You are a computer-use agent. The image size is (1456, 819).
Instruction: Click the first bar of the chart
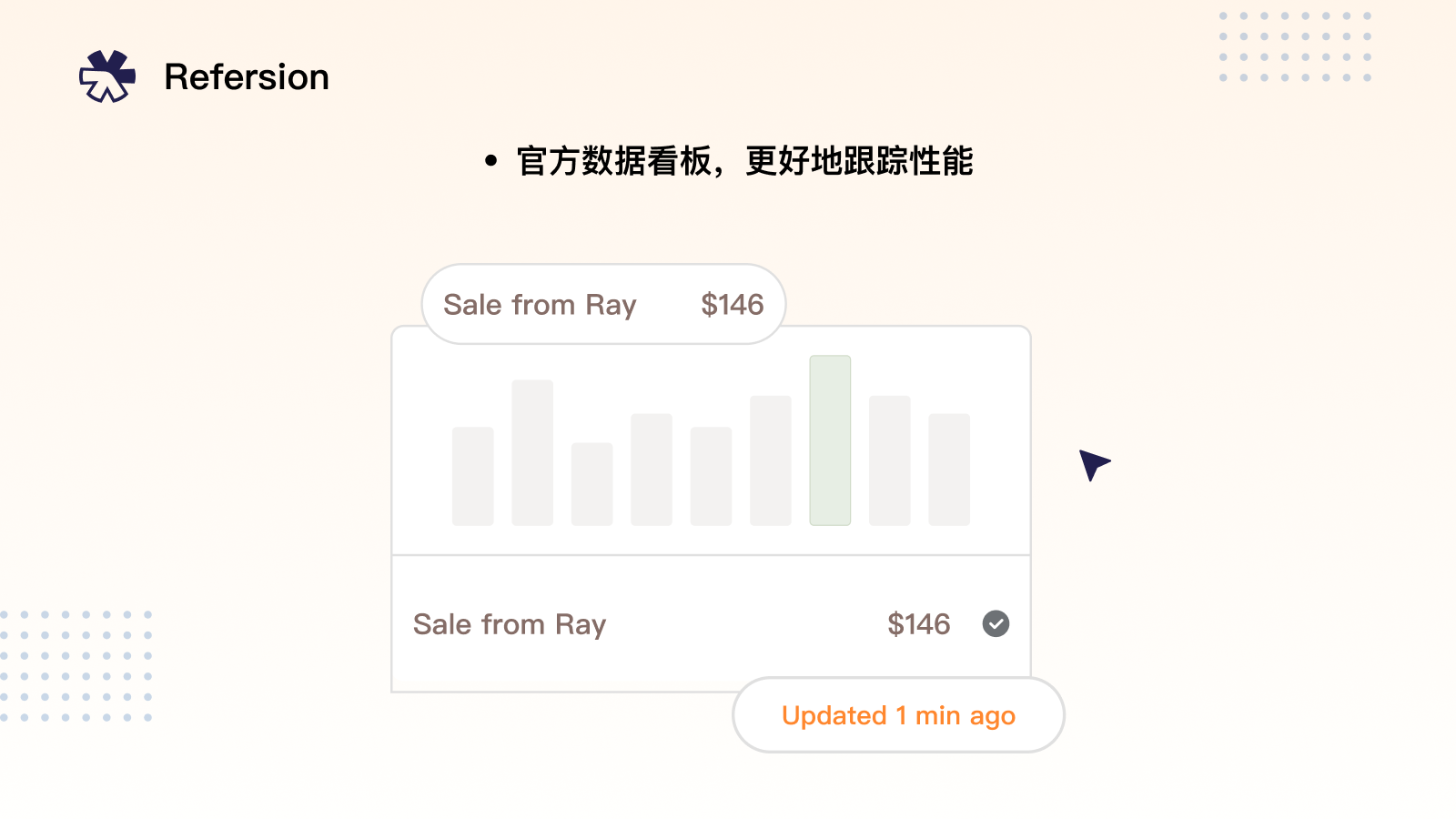[473, 476]
